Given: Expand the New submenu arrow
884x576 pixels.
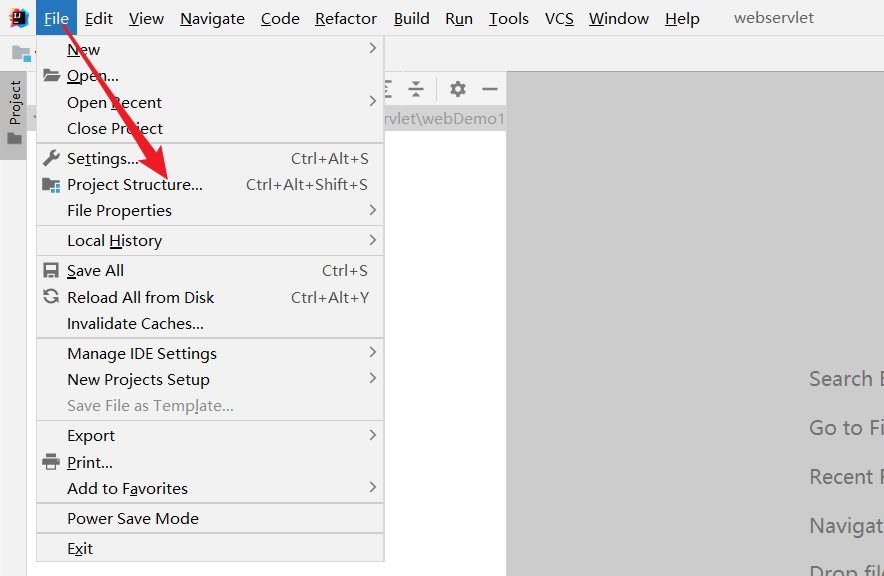Looking at the screenshot, I should tap(372, 48).
